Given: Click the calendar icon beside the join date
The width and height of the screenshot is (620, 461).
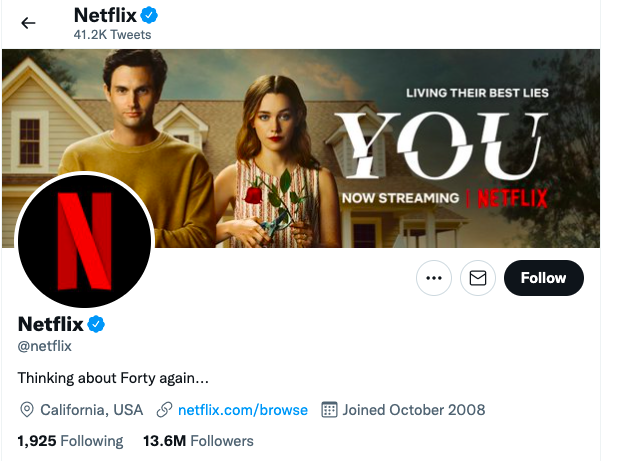Looking at the screenshot, I should [328, 410].
